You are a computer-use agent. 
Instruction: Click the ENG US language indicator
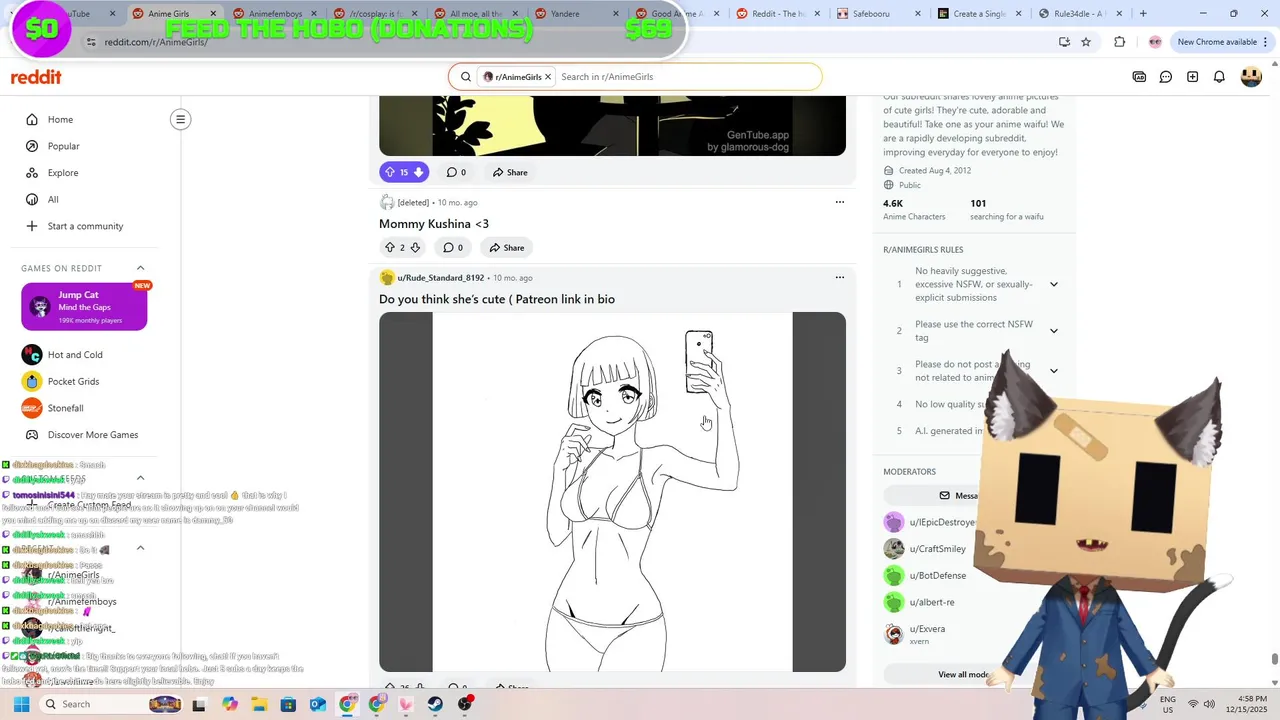(x=1167, y=704)
